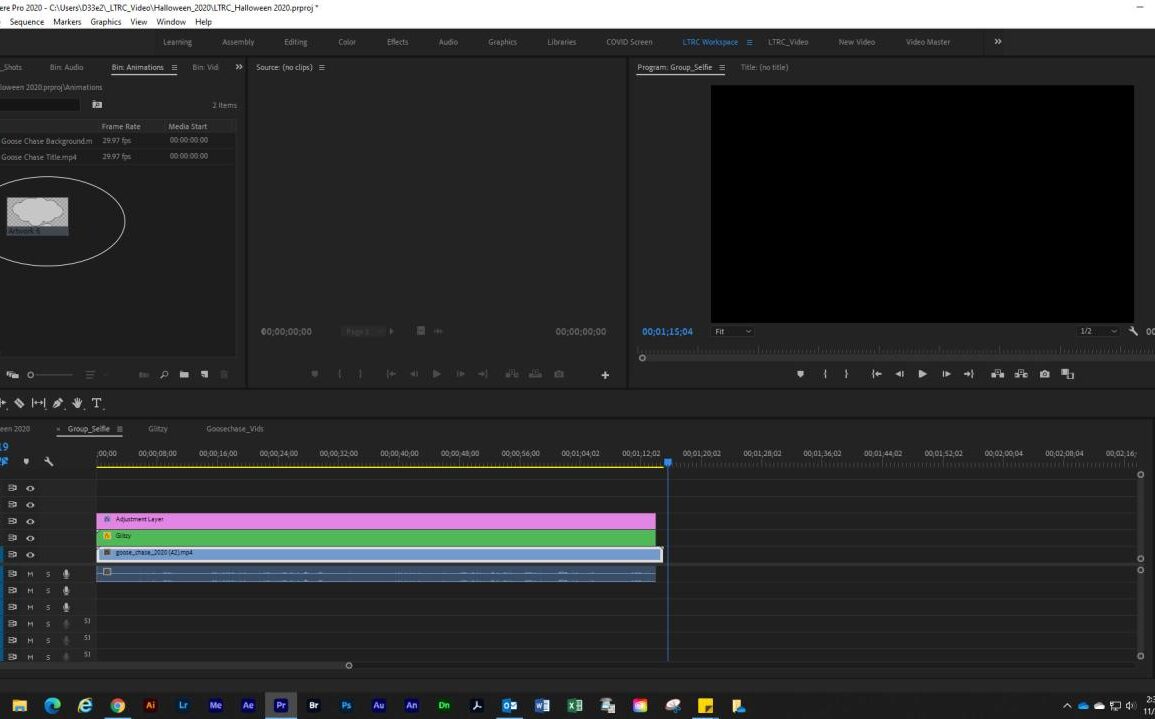Switch to the Color workspace

point(347,42)
